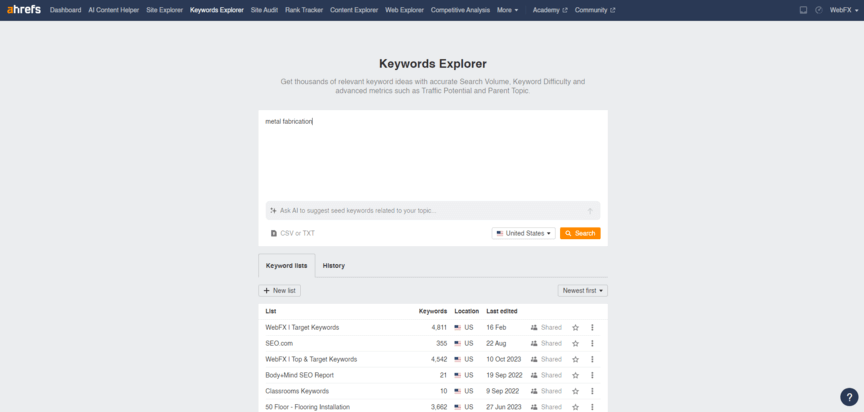Image resolution: width=864 pixels, height=412 pixels.
Task: Switch to the History tab
Action: click(x=334, y=265)
